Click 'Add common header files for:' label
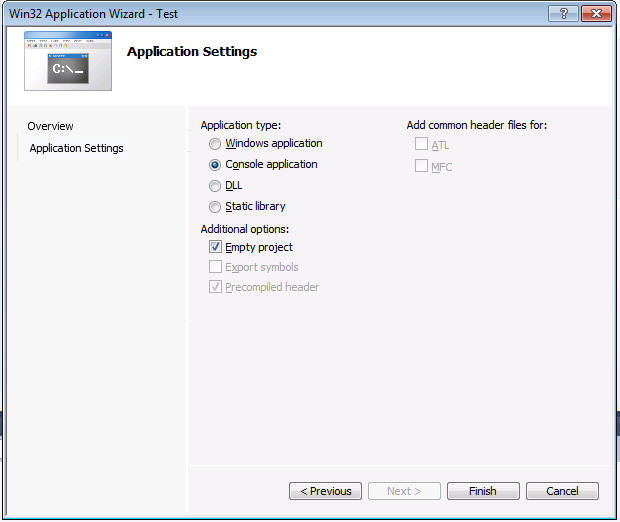This screenshot has width=620, height=522. (477, 125)
